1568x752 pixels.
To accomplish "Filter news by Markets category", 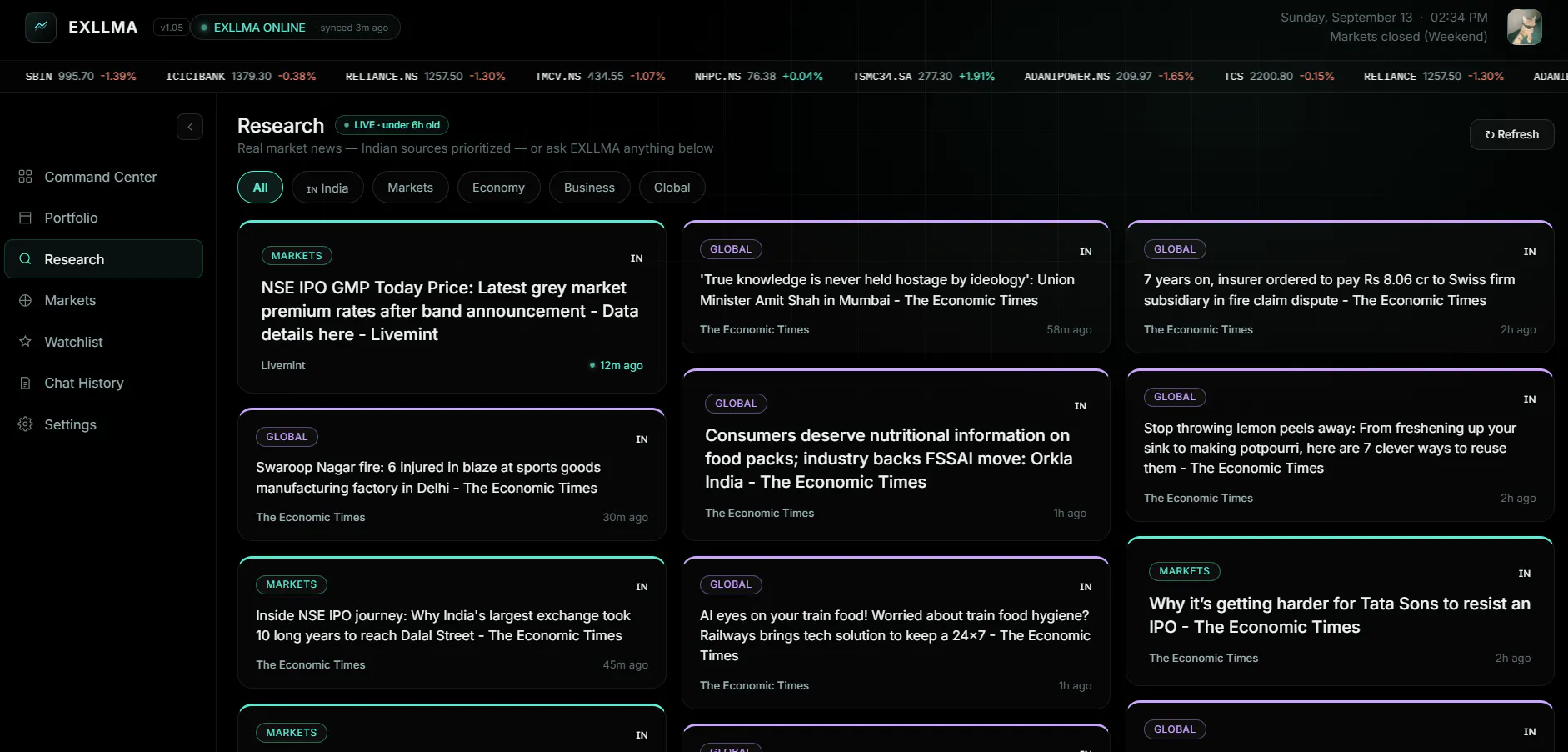I will point(410,188).
